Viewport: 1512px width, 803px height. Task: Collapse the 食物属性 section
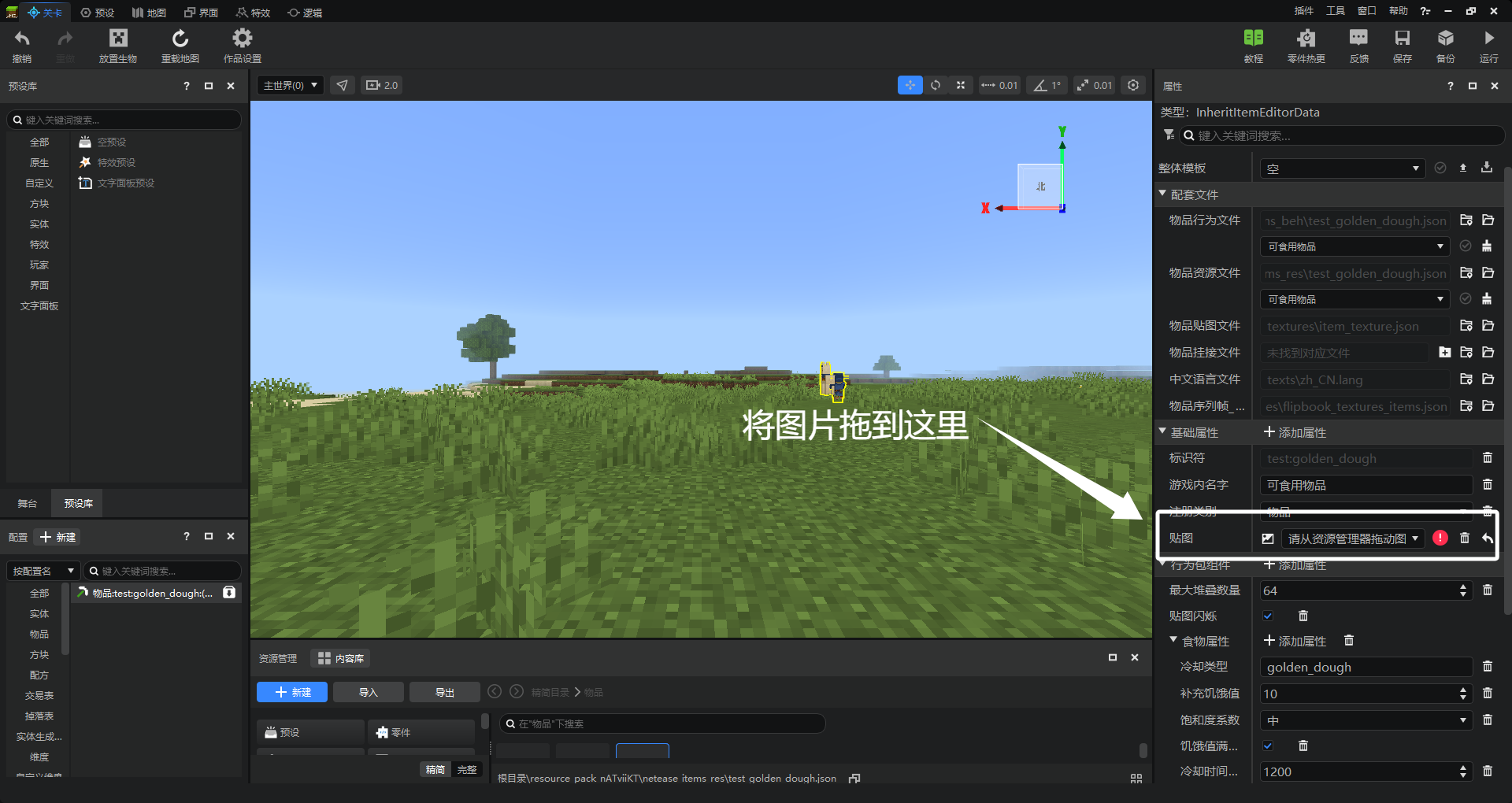pos(1173,639)
